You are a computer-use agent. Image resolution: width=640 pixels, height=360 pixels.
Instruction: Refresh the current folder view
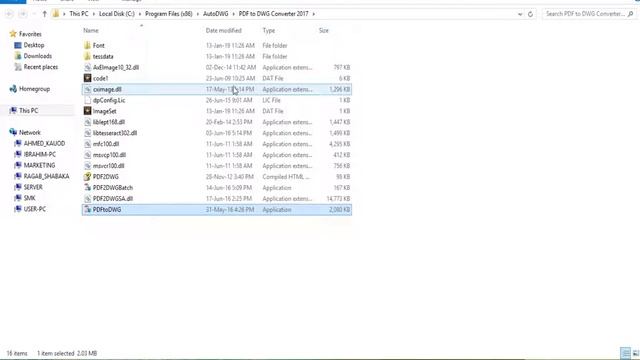point(530,14)
